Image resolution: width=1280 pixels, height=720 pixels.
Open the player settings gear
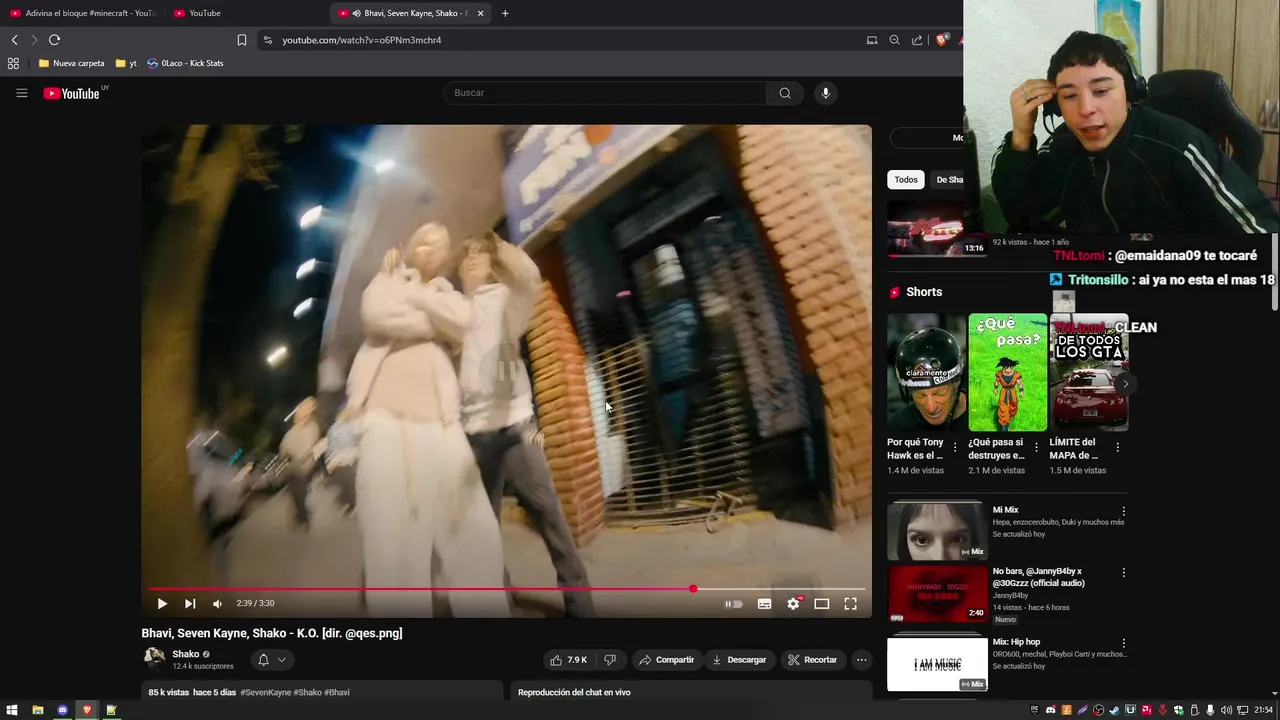[x=793, y=603]
